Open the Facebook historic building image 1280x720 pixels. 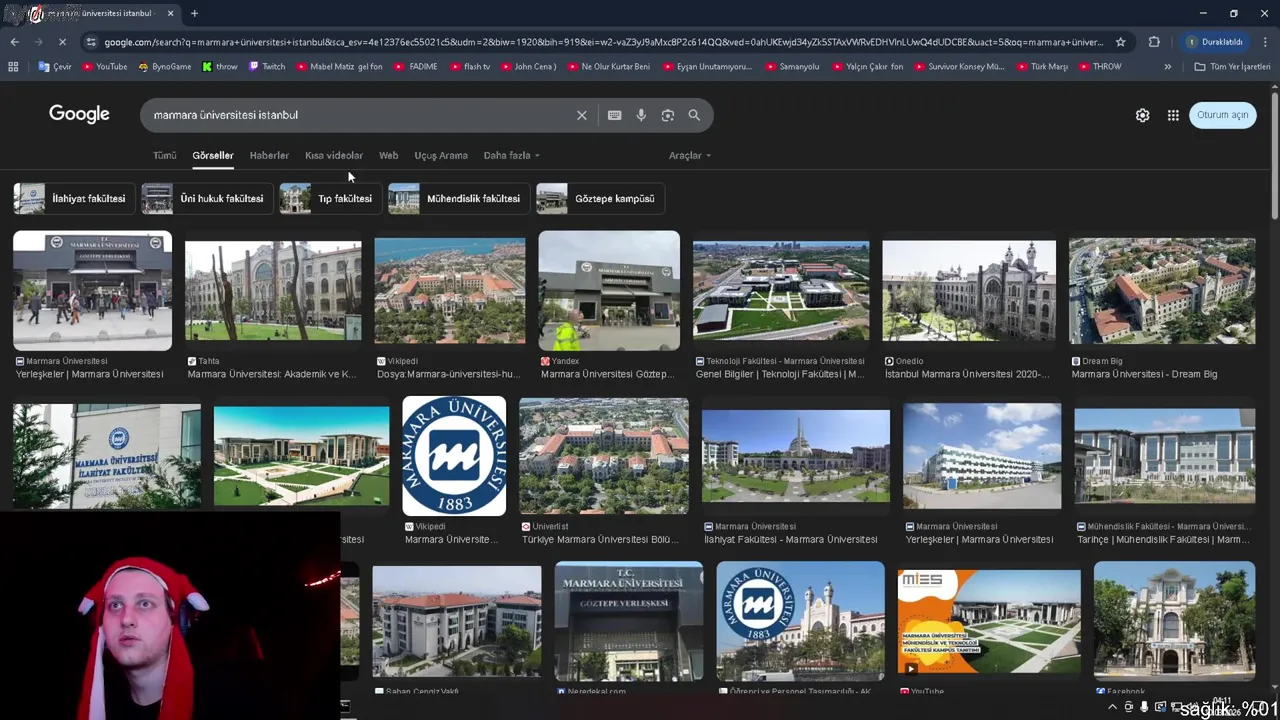(x=1174, y=621)
